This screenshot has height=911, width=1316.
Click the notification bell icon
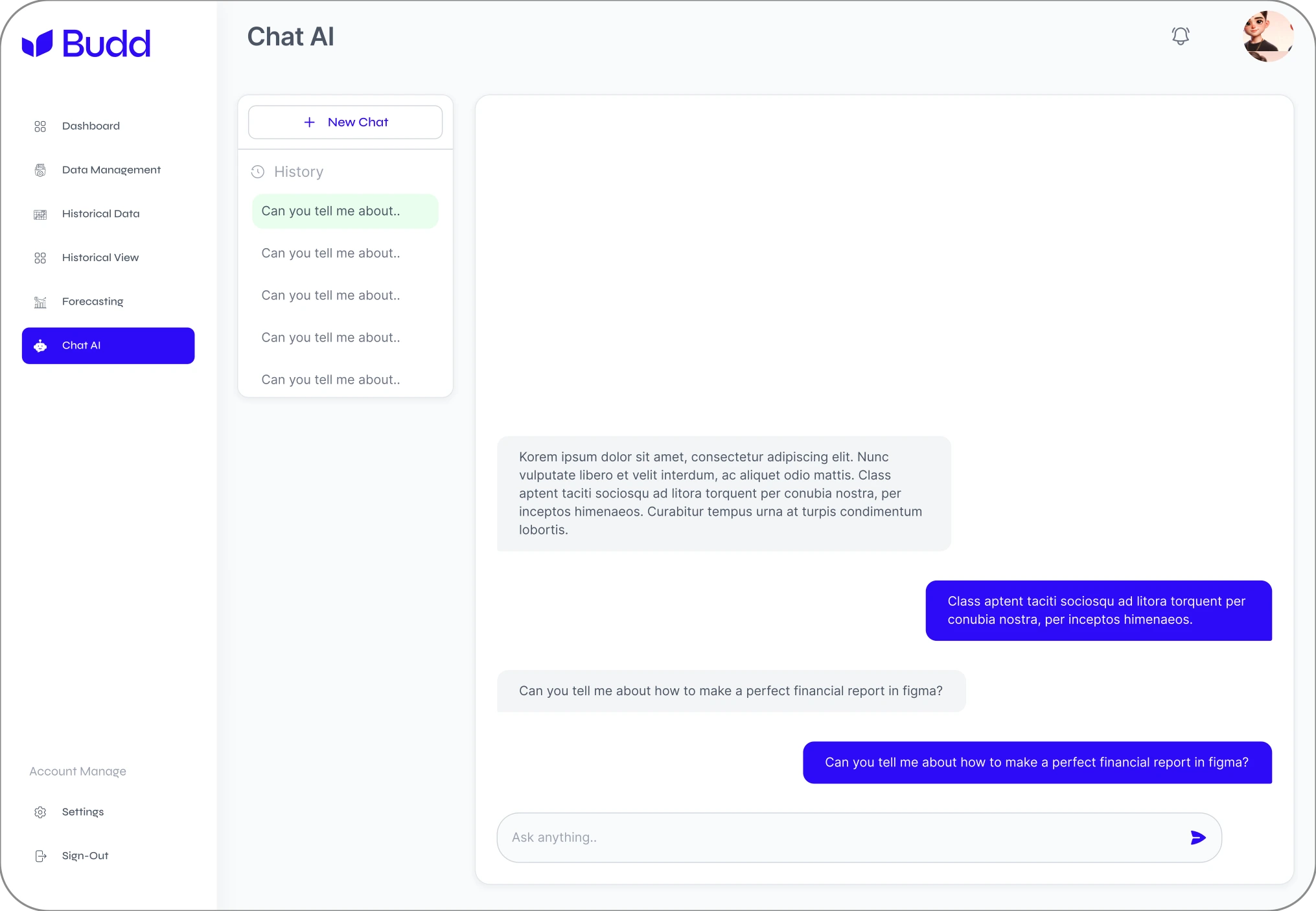coord(1180,36)
